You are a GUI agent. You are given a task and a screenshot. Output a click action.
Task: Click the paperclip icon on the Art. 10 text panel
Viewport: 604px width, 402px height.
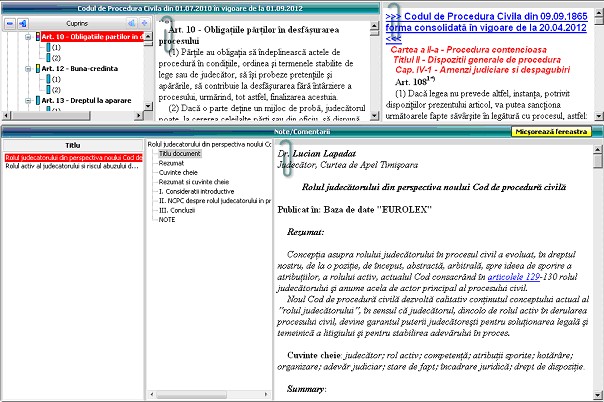coord(168,35)
